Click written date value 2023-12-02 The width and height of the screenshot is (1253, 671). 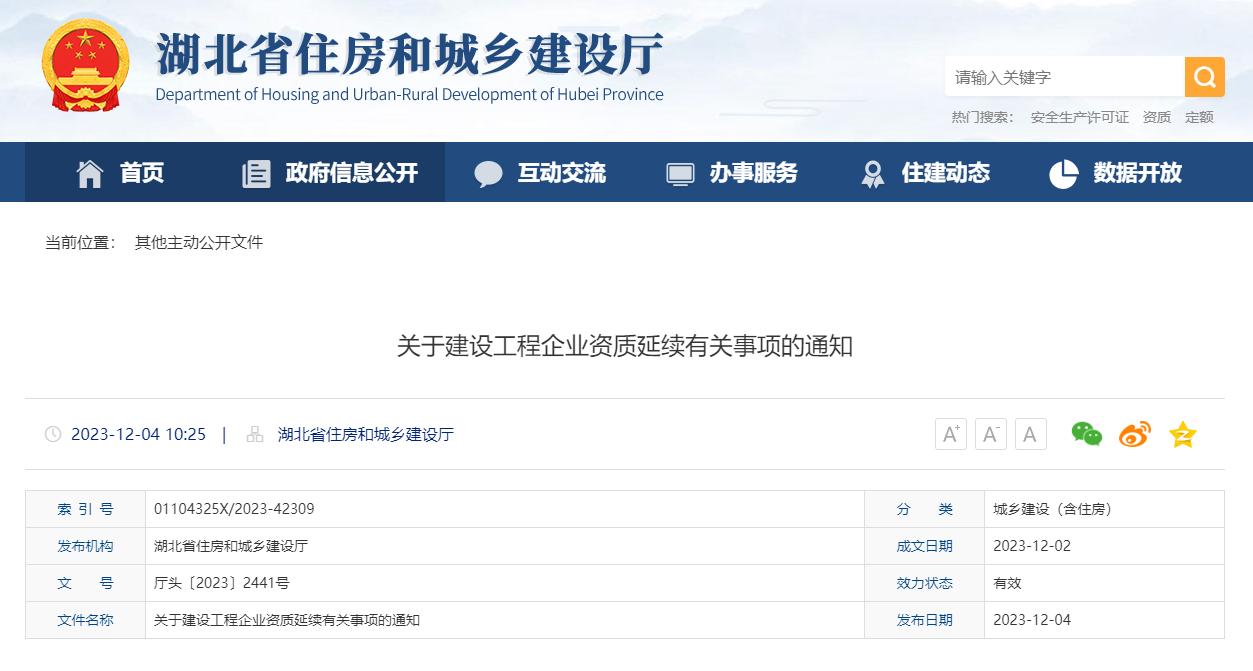pos(1032,546)
